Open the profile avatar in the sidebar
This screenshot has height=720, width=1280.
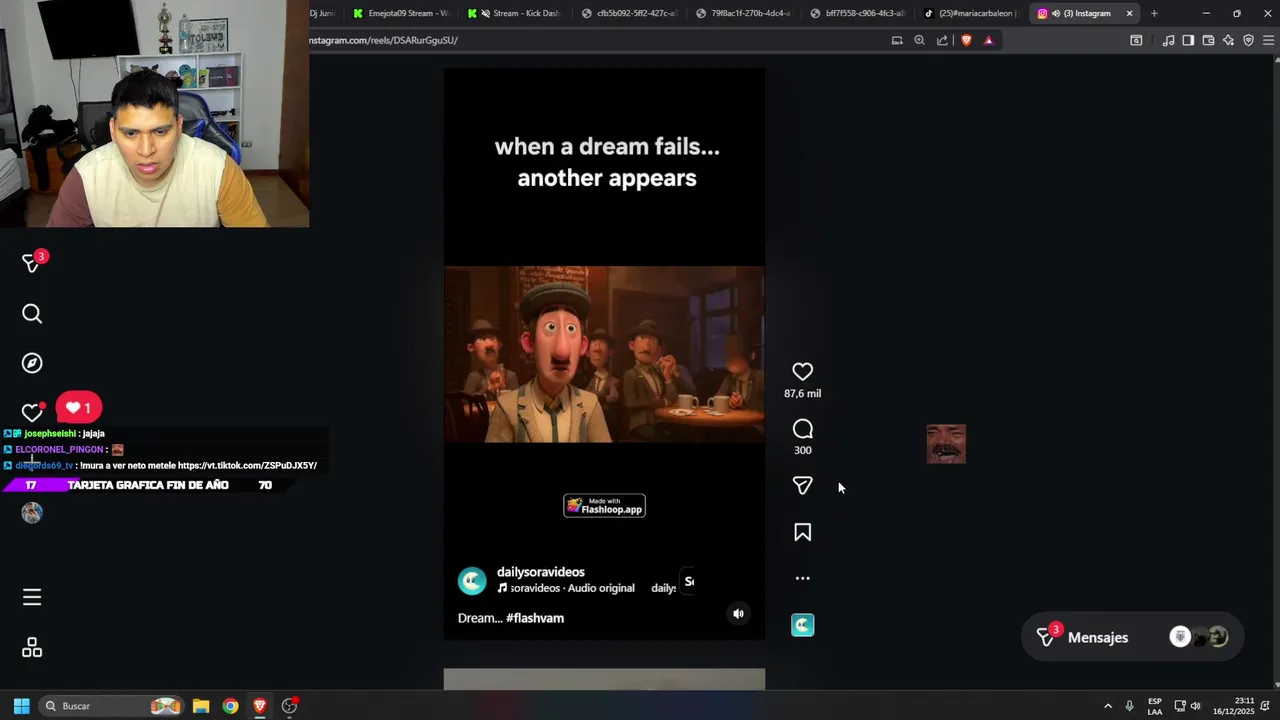pyautogui.click(x=32, y=513)
